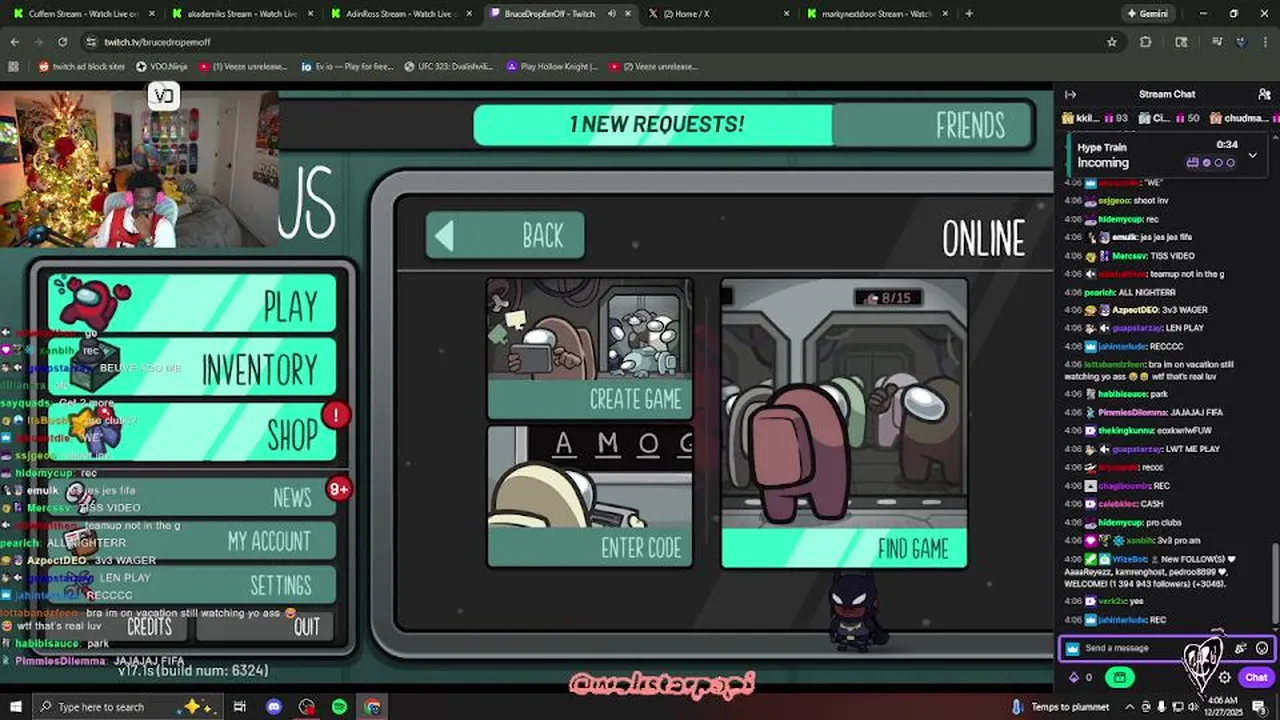1280x720 pixels.
Task: Open the NEWS menu entry
Action: coord(193,497)
